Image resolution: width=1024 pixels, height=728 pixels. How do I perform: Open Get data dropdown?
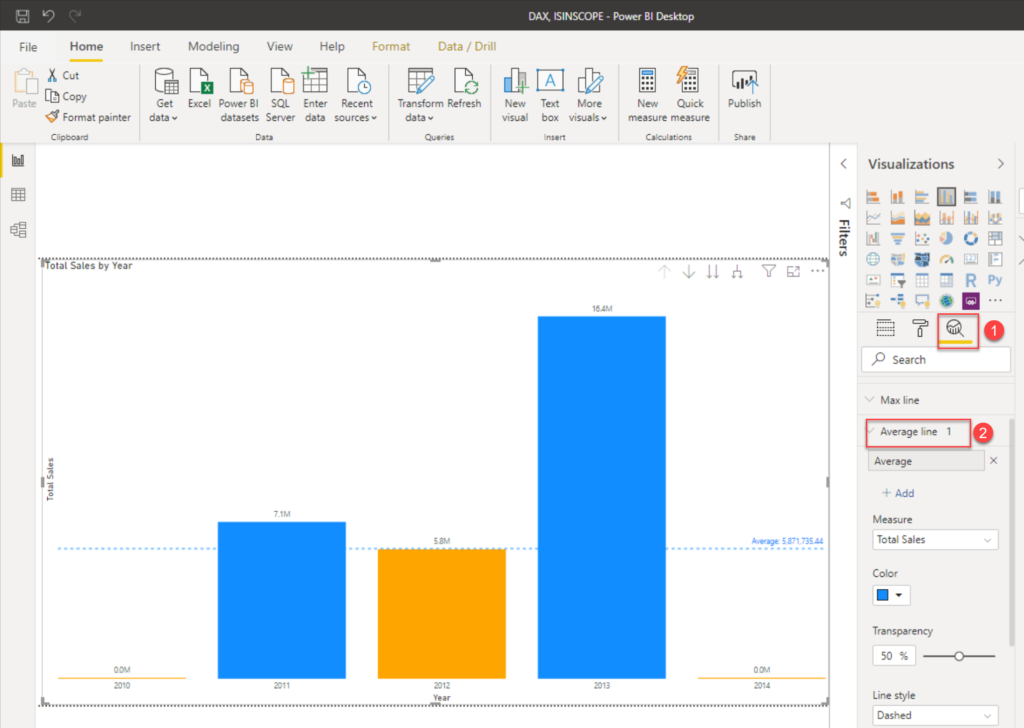click(164, 95)
